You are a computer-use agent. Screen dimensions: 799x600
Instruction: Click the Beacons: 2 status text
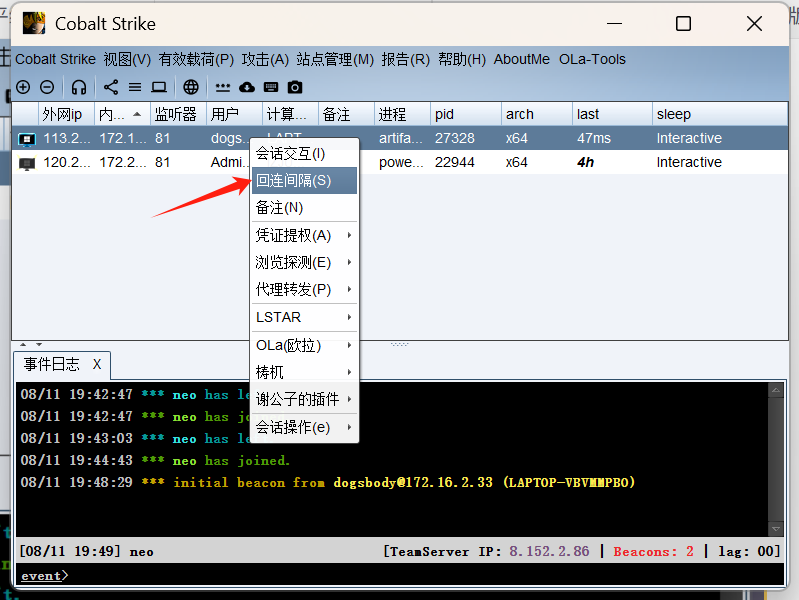[653, 551]
